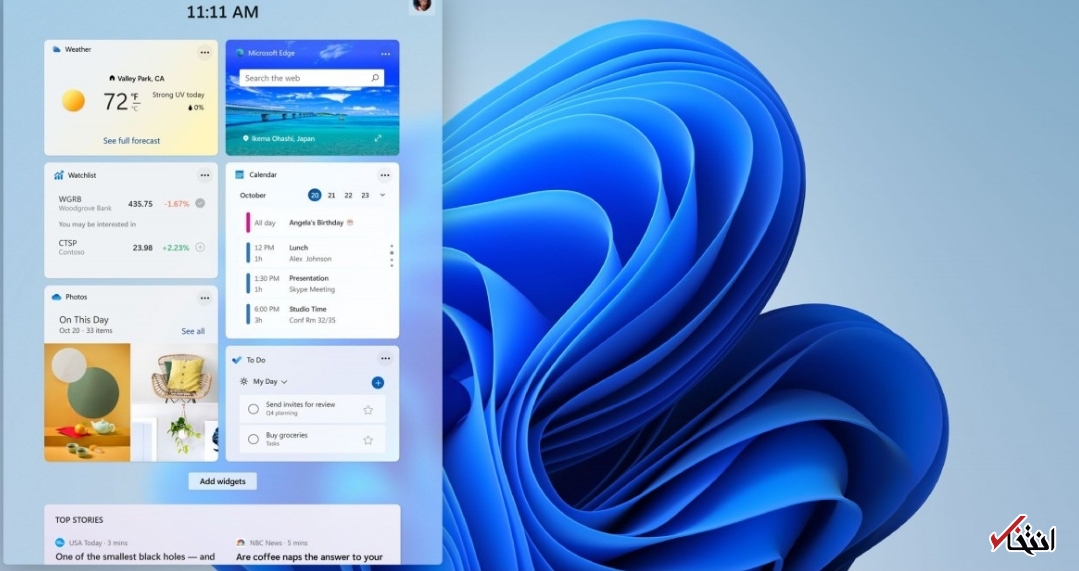Select October 21 in calendar
The width and height of the screenshot is (1079, 571).
[x=332, y=195]
